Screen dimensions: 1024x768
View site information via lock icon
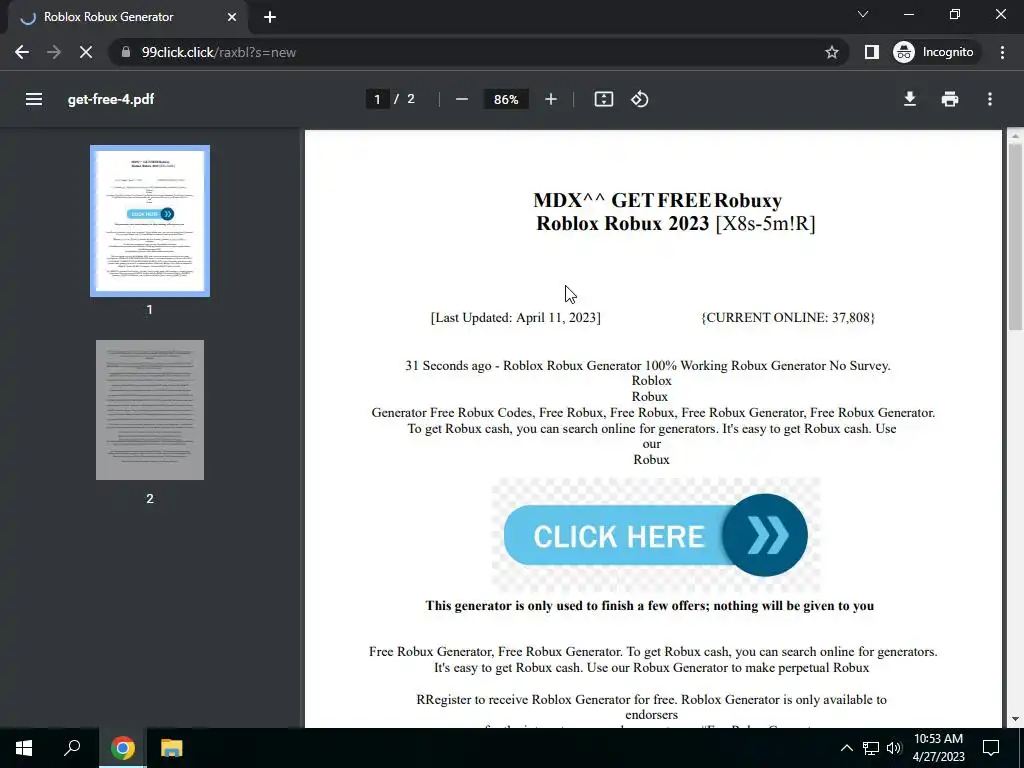pyautogui.click(x=125, y=52)
